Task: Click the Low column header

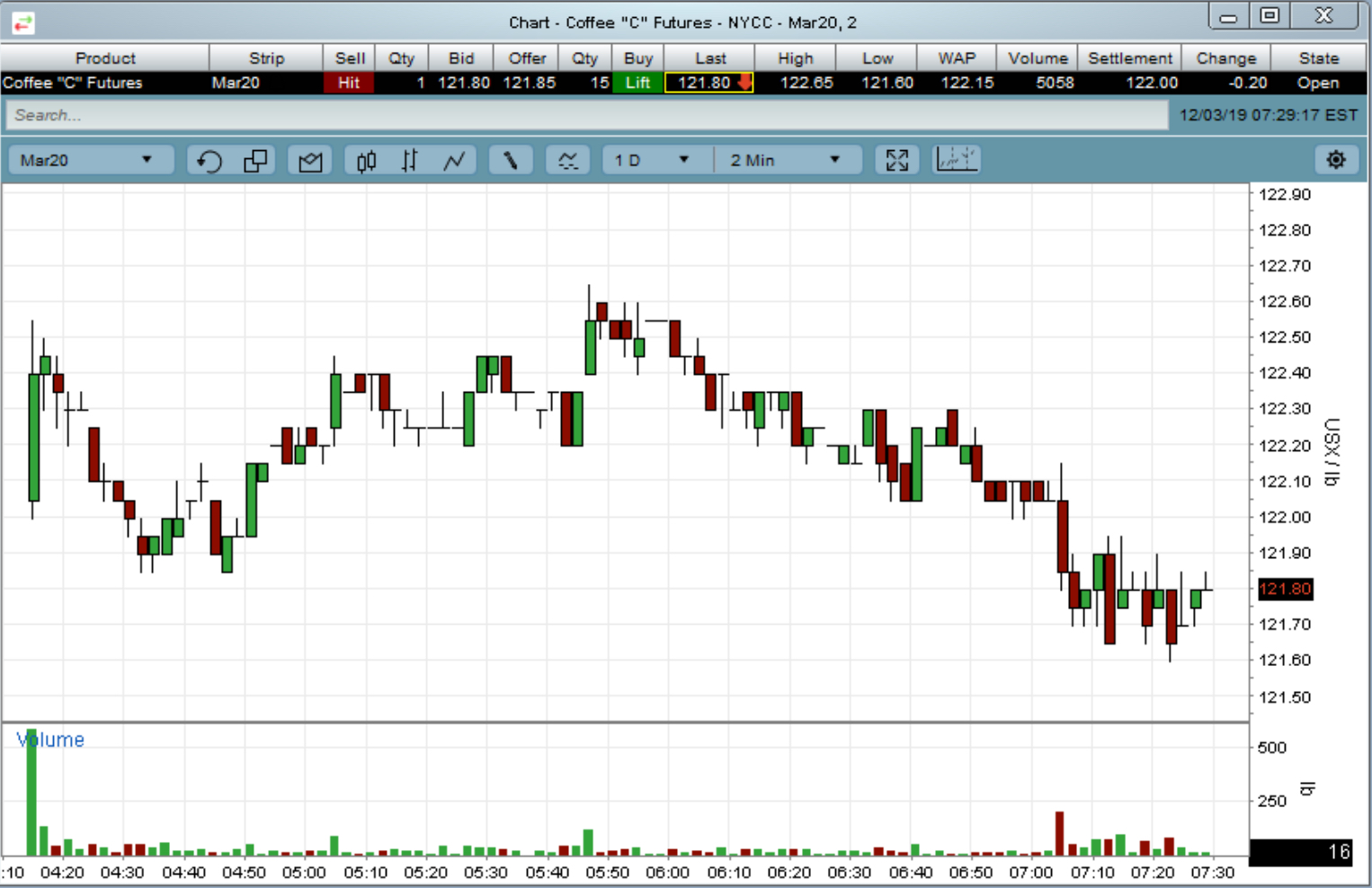Action: pos(878,58)
